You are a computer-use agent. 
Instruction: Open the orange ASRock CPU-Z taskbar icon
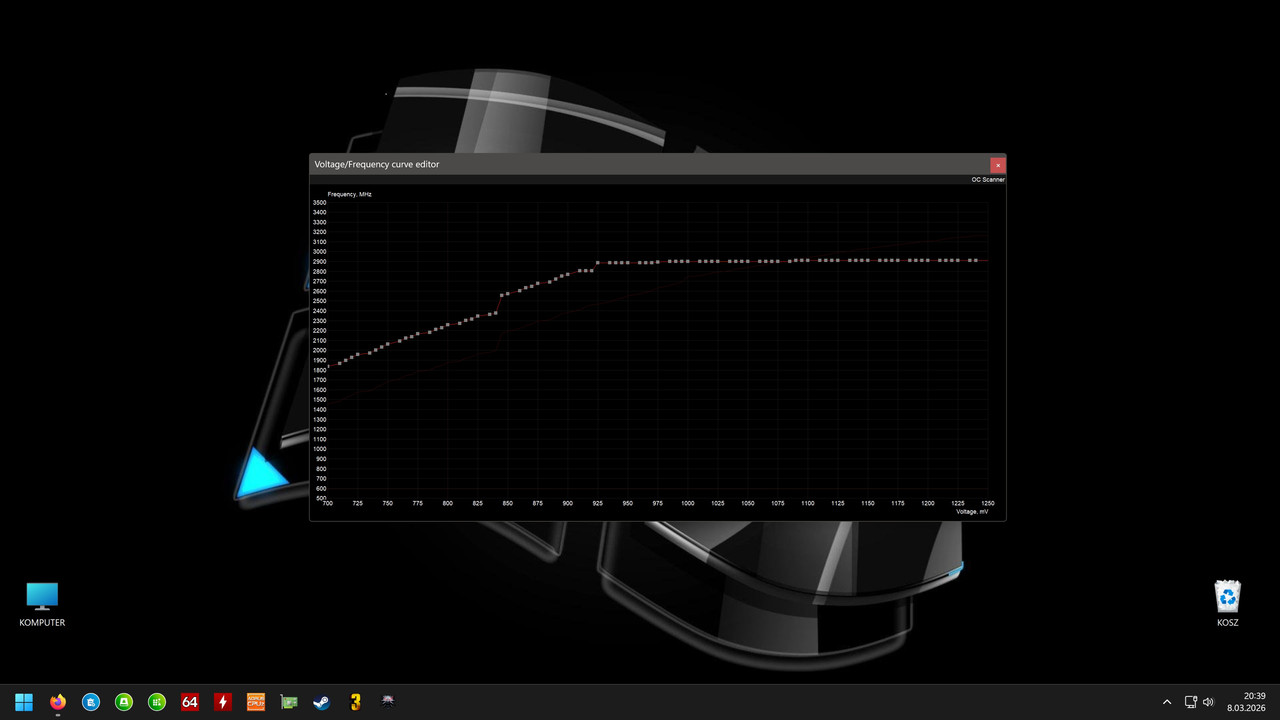pyautogui.click(x=255, y=702)
